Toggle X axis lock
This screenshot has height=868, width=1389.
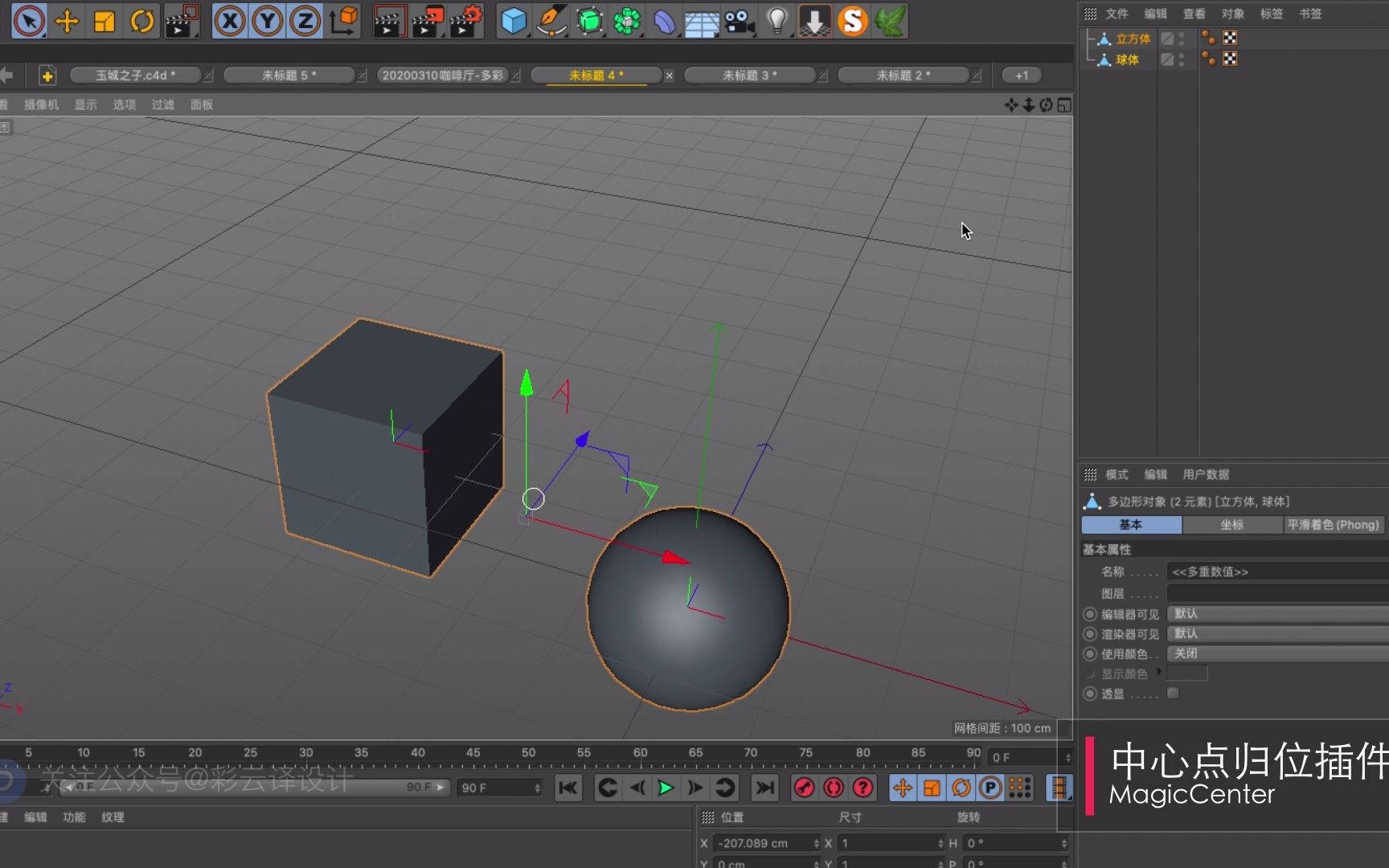click(x=231, y=22)
